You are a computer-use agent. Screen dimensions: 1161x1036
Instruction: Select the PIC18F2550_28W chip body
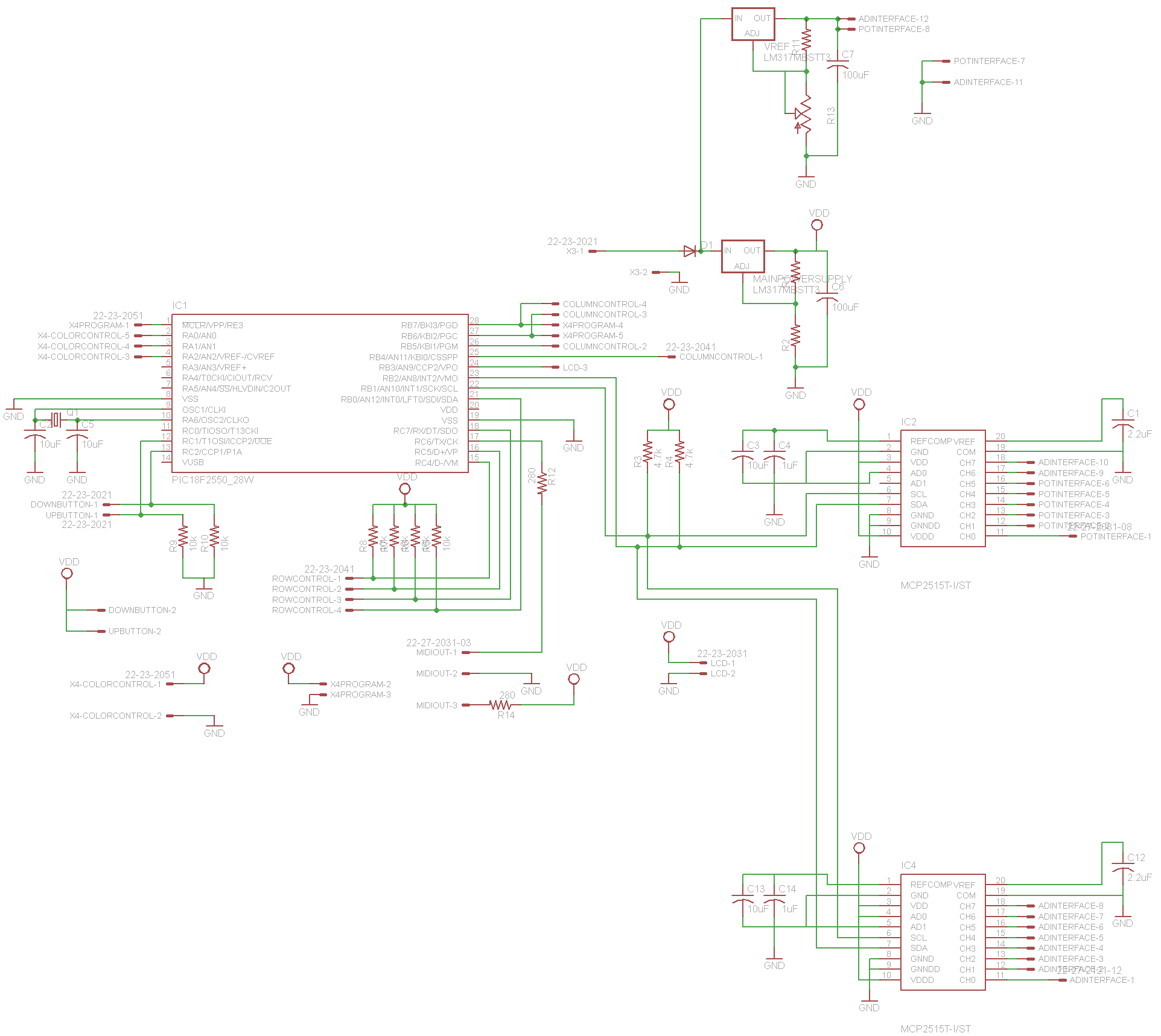pyautogui.click(x=320, y=393)
